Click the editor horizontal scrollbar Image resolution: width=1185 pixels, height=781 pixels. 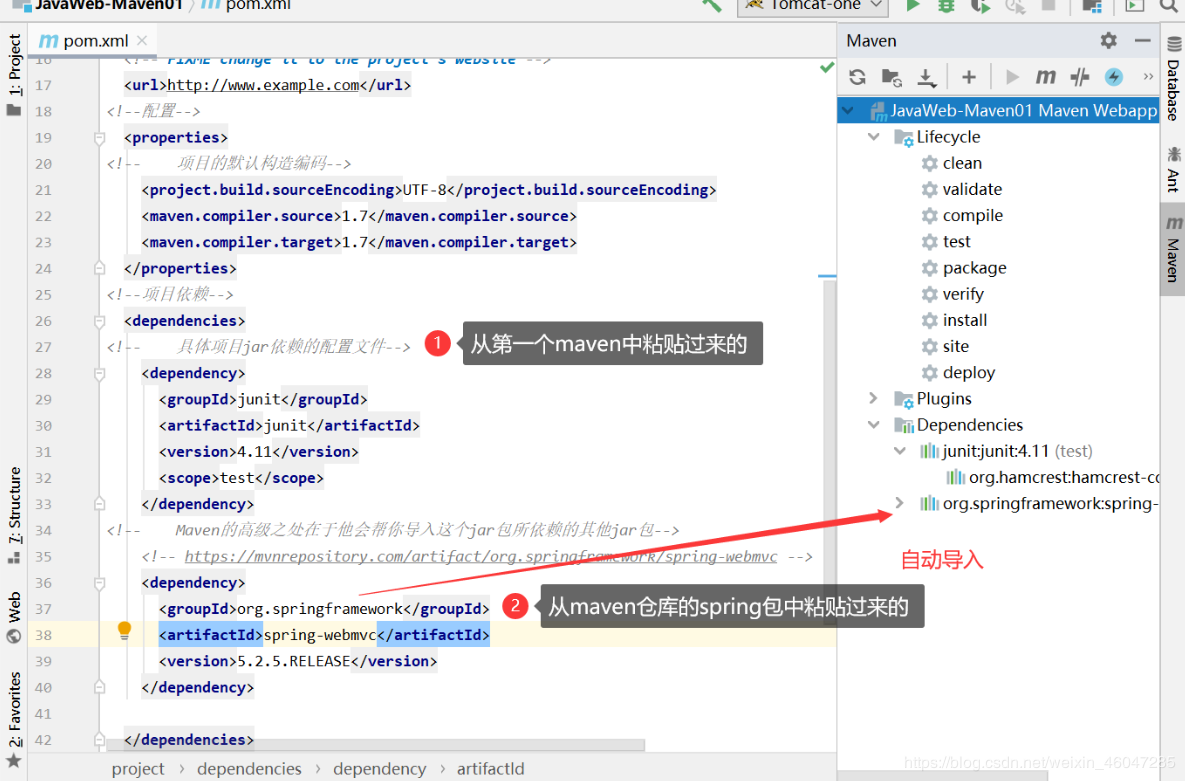click(x=376, y=745)
